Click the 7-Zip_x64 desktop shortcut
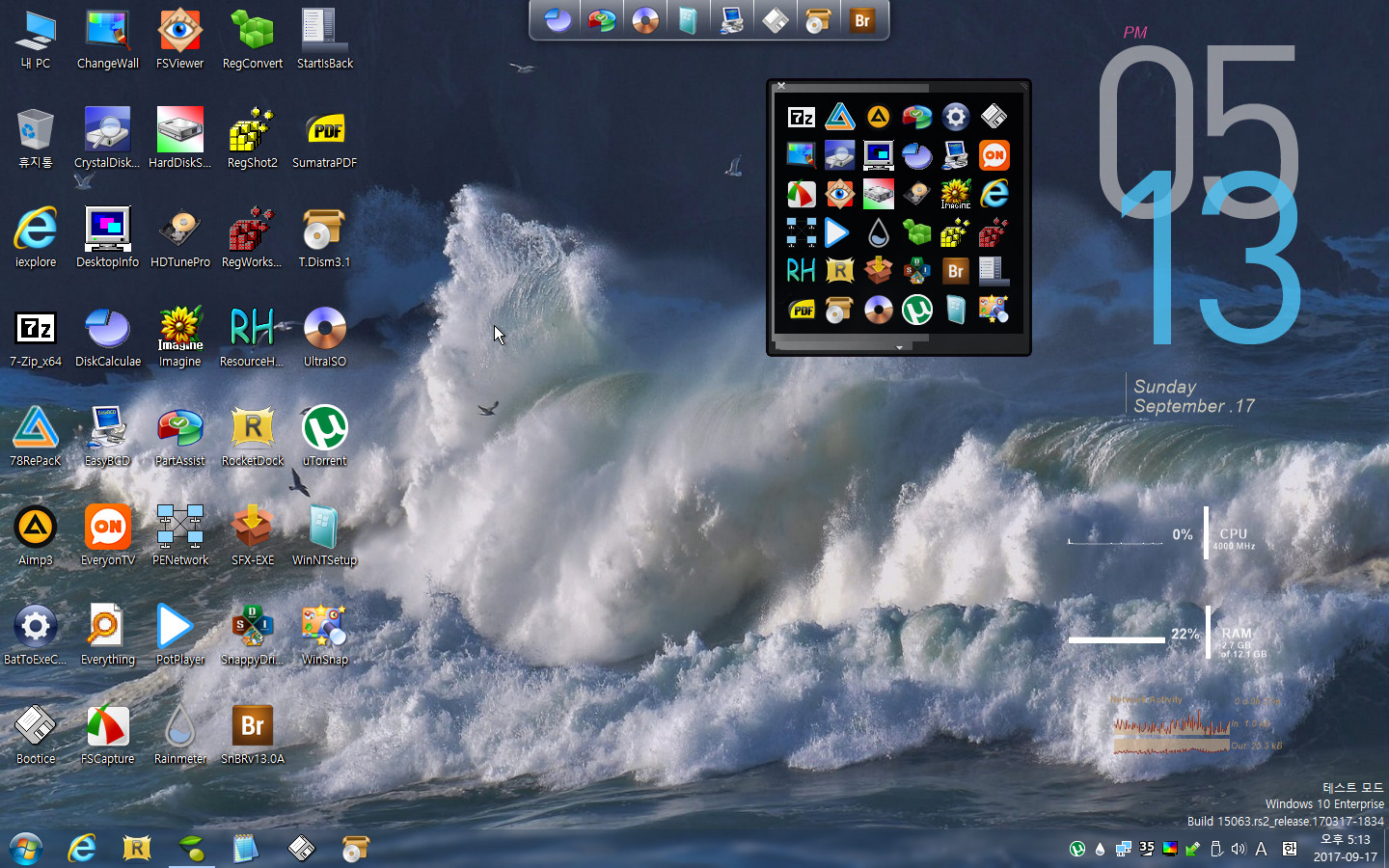 tap(36, 338)
